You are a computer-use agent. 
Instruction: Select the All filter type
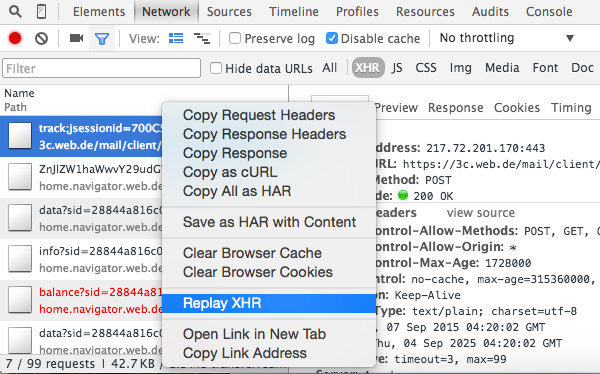[x=329, y=68]
